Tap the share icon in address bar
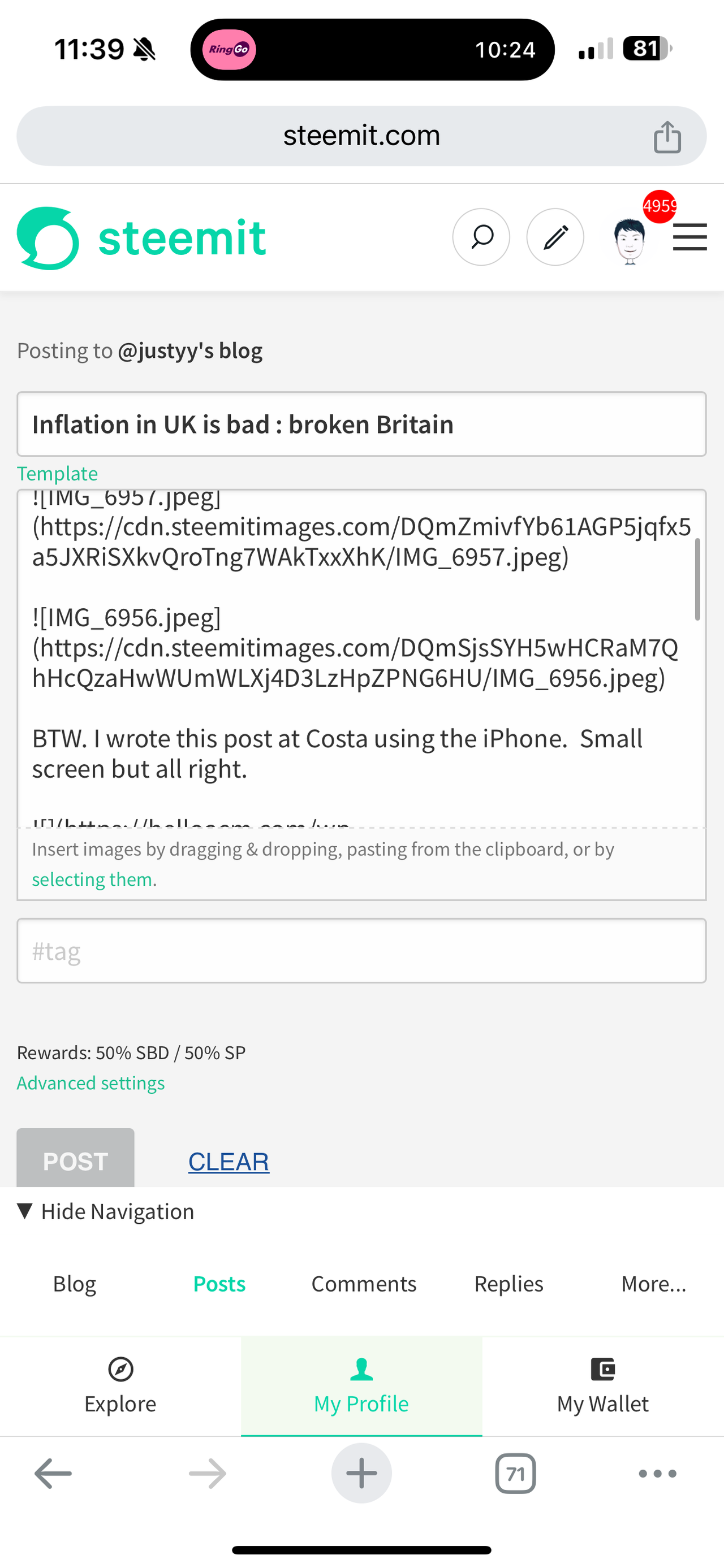The width and height of the screenshot is (724, 1568). point(667,136)
